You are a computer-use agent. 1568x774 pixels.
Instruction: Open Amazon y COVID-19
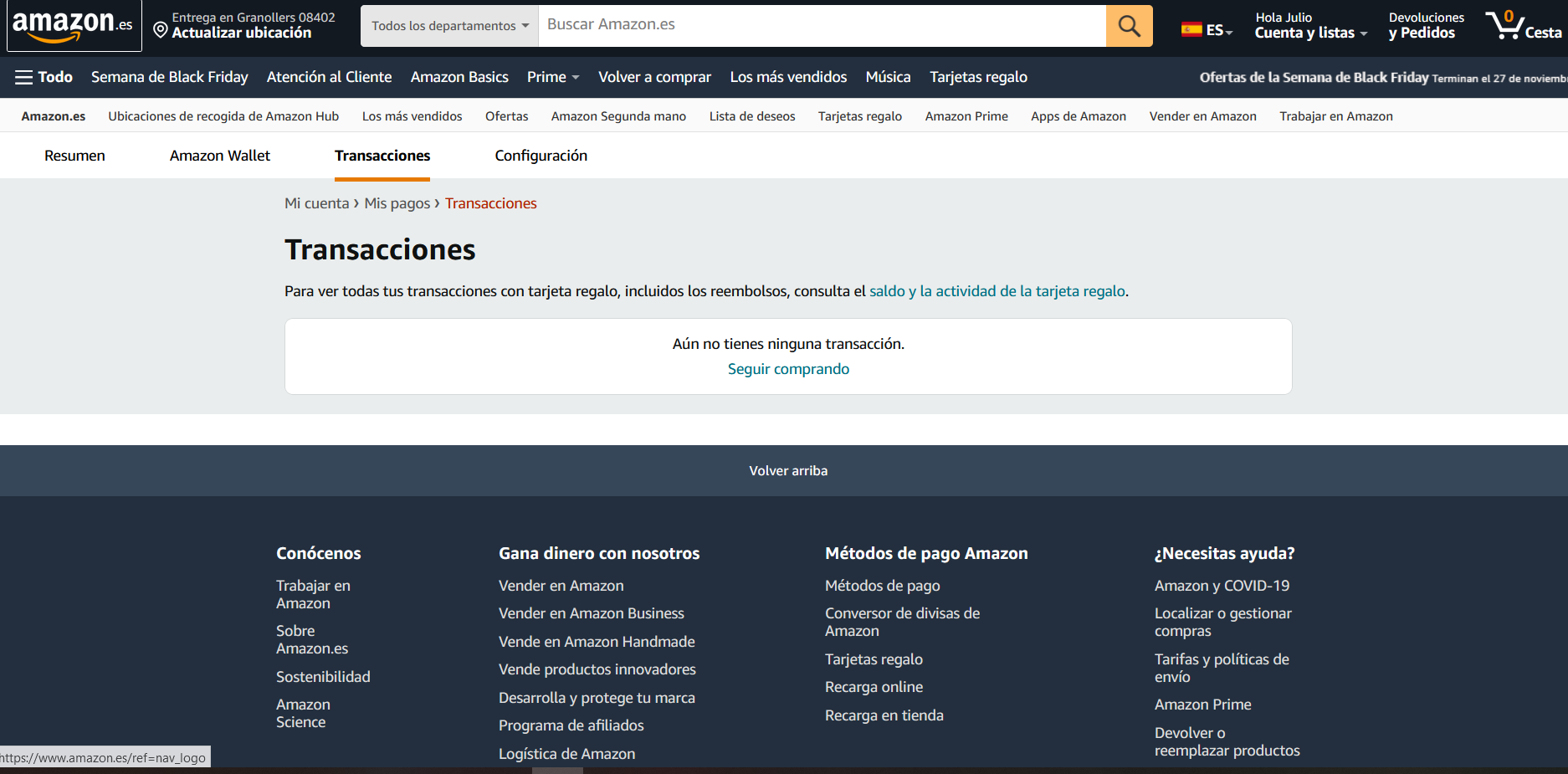click(x=1222, y=586)
